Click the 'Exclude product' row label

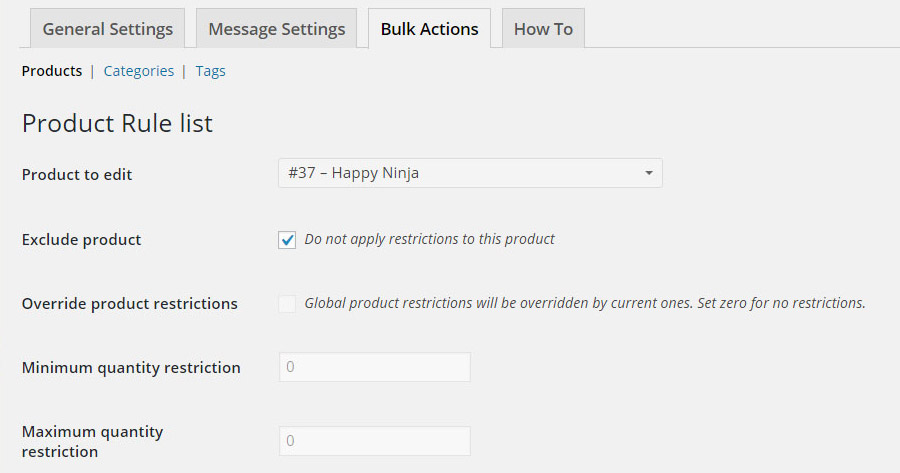pyautogui.click(x=81, y=240)
